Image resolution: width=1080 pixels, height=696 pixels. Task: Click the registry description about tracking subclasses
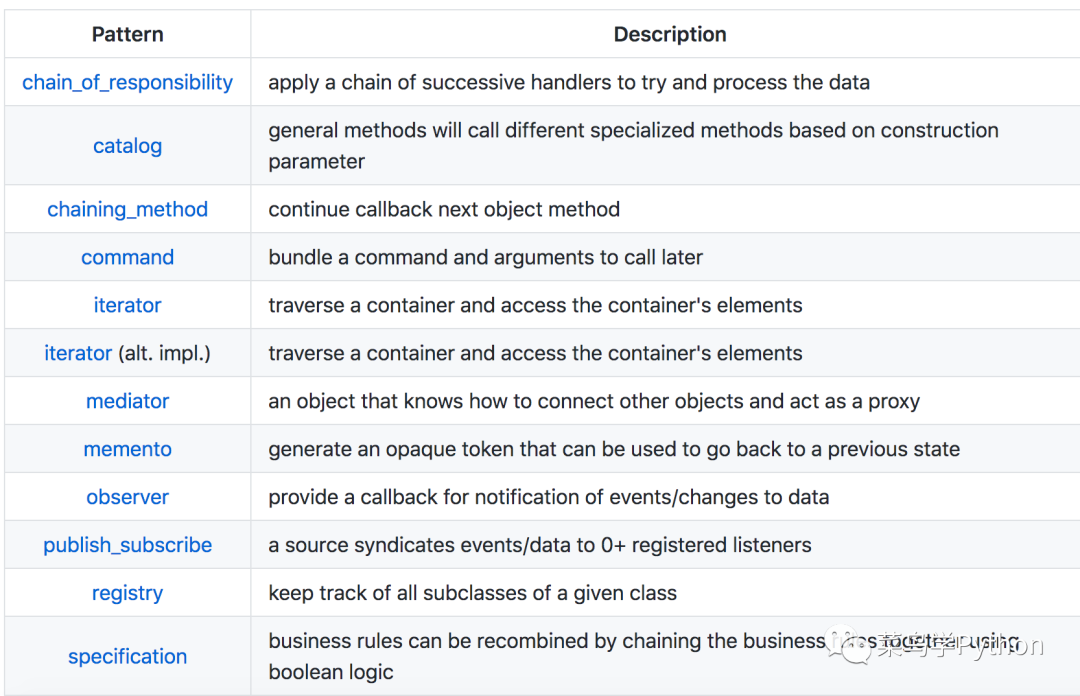coord(472,593)
